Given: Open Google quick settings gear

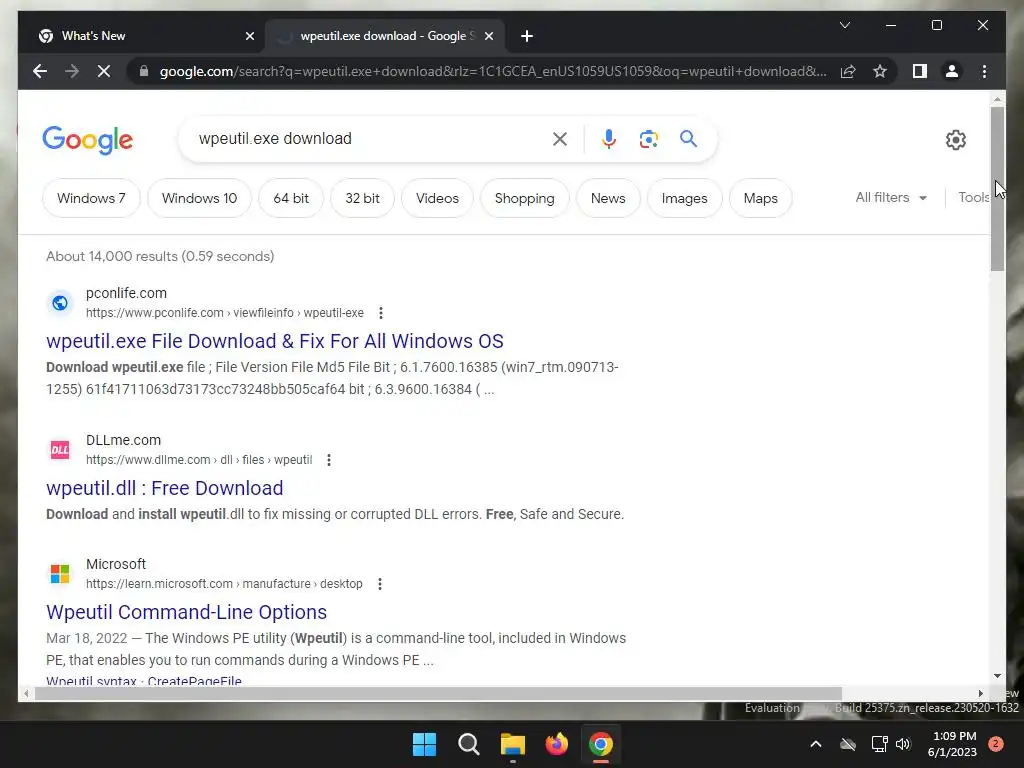Looking at the screenshot, I should pos(955,140).
